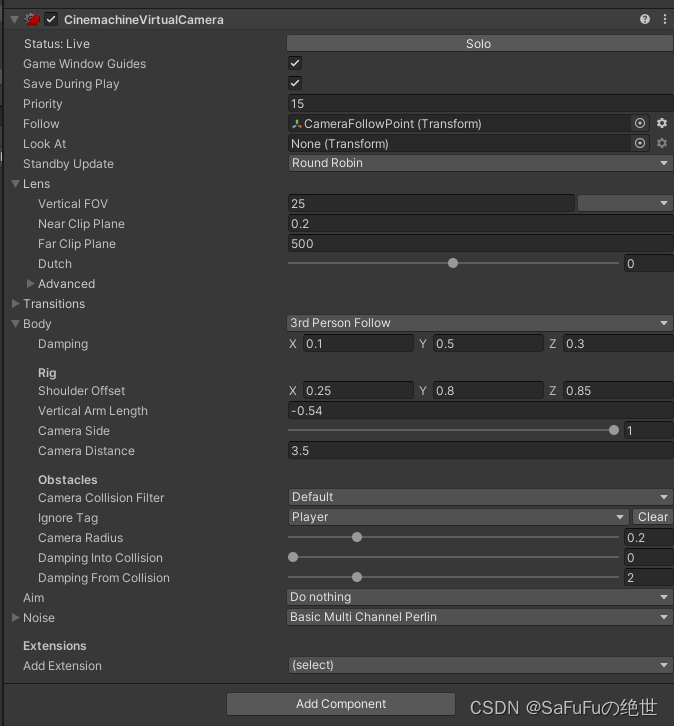Change the Body 3rd Person Follow dropdown
This screenshot has height=726, width=674.
tap(480, 323)
